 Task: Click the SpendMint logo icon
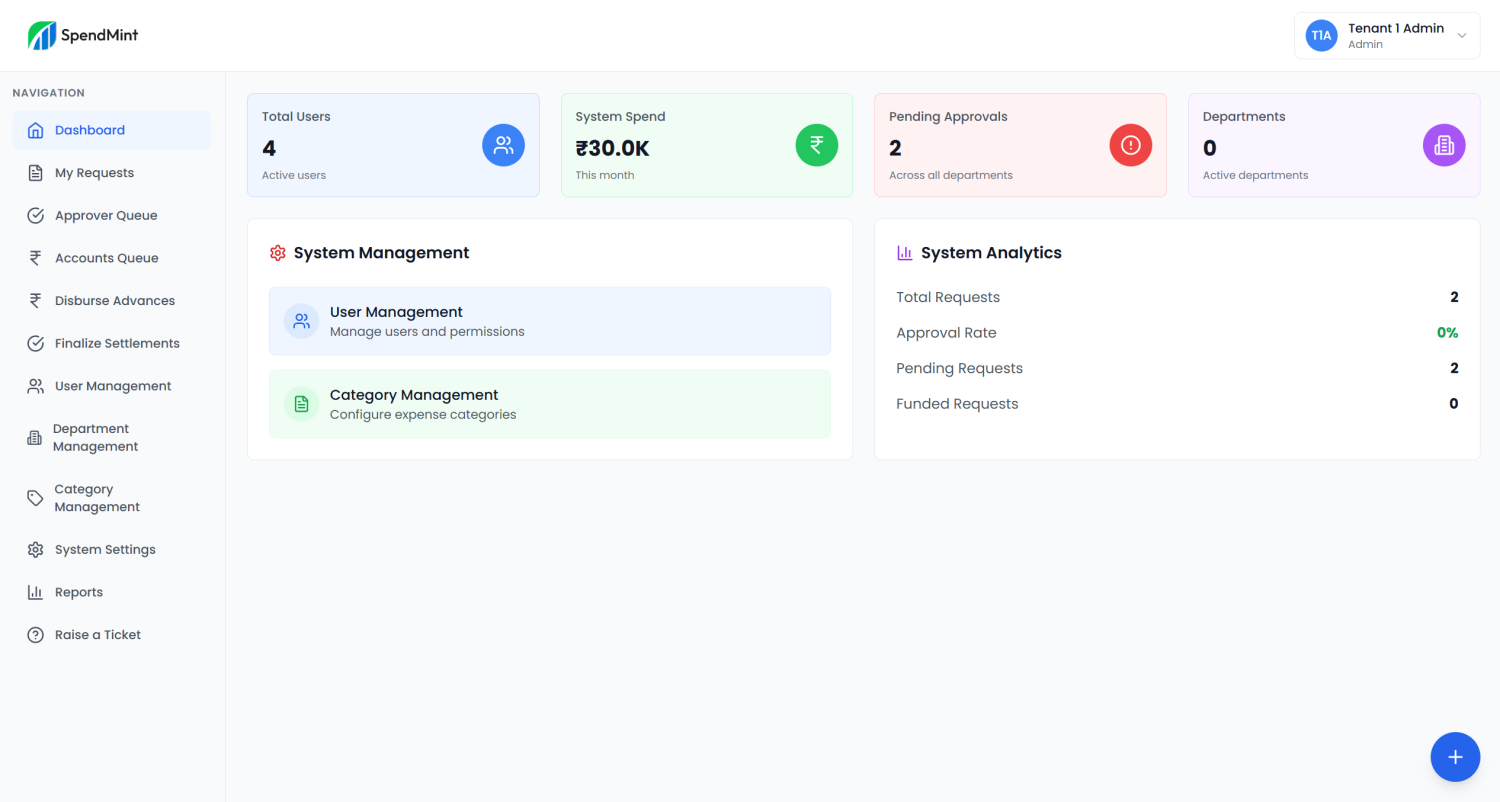[x=42, y=36]
